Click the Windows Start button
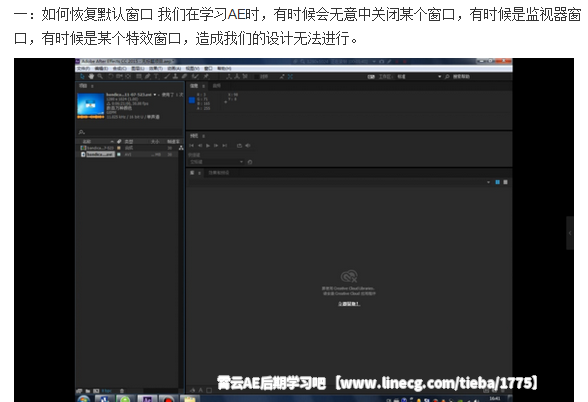 pyautogui.click(x=84, y=399)
